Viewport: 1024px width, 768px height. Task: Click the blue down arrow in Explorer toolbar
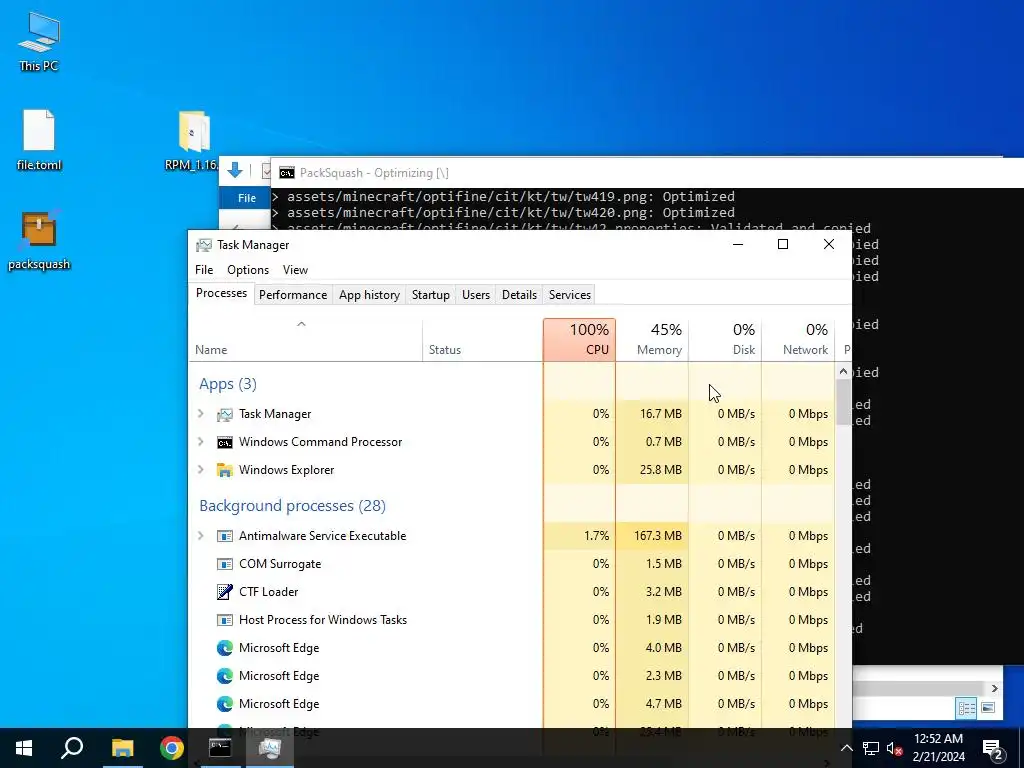(x=234, y=171)
